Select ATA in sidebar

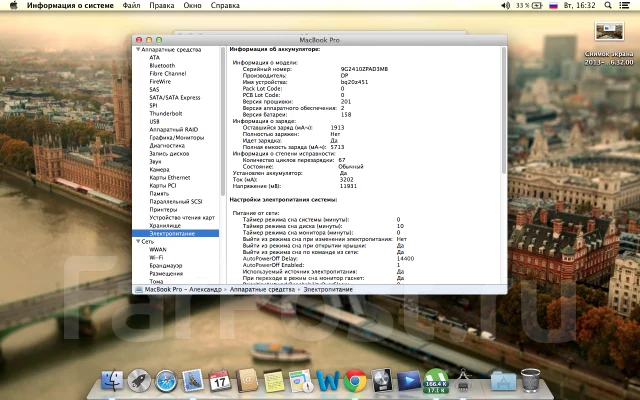pyautogui.click(x=154, y=58)
